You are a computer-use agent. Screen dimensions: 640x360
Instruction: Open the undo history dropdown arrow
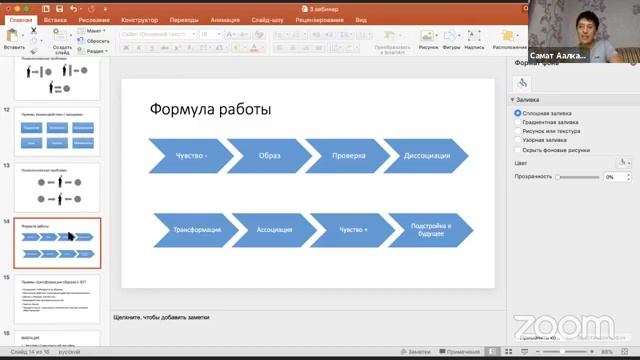point(81,9)
